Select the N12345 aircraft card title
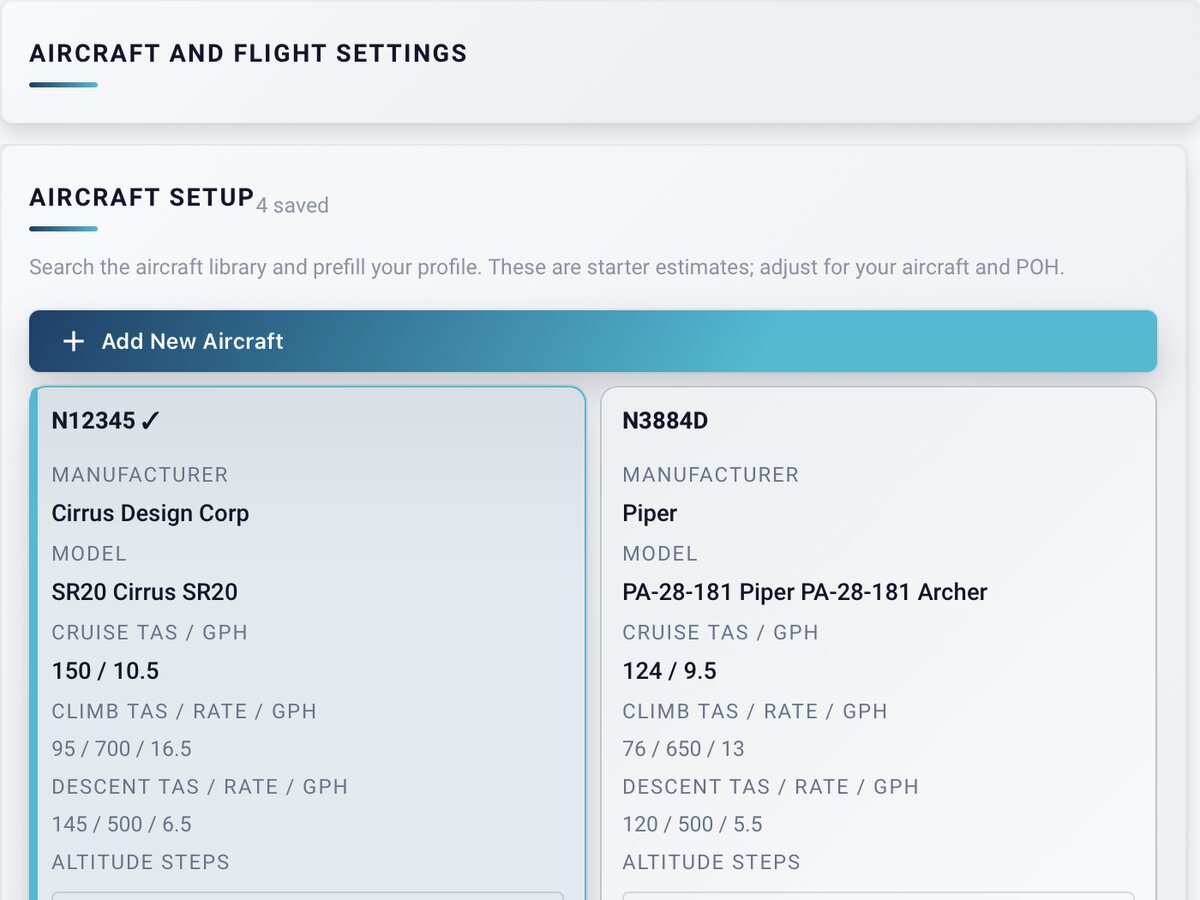Viewport: 1200px width, 900px height. pos(93,421)
